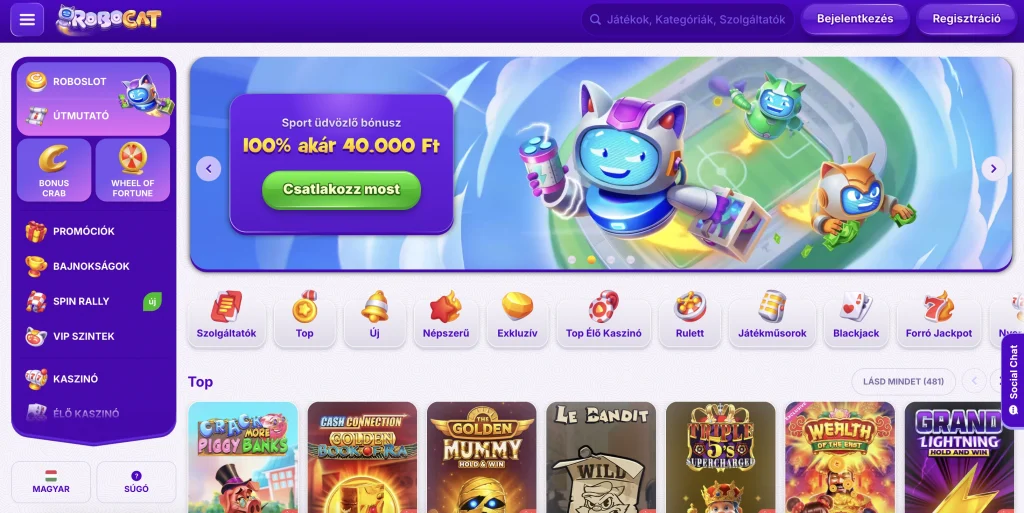Open the Forró Jackpot category
Screen dimensions: 1024x513
point(938,318)
